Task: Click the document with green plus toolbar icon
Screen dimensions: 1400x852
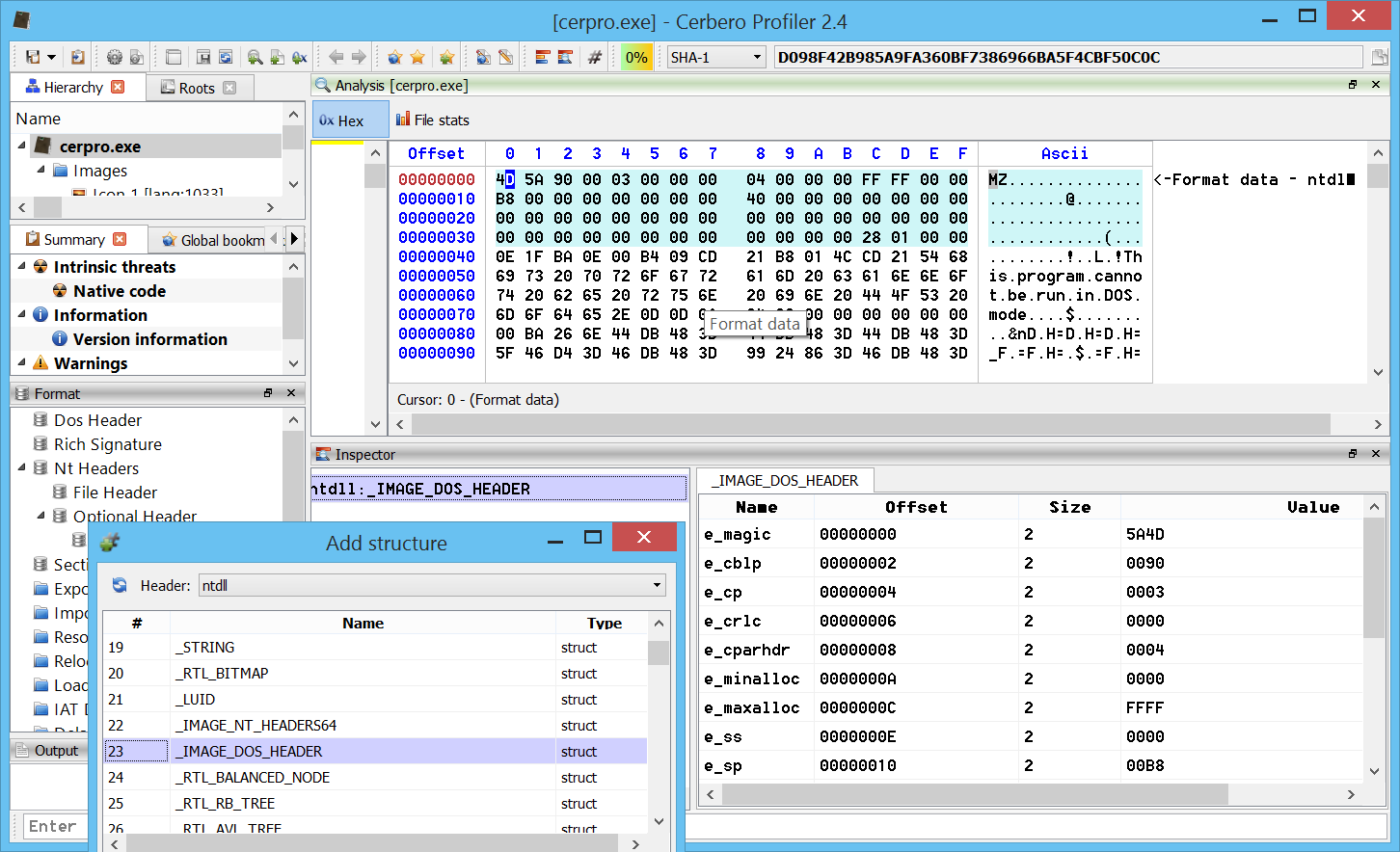Action: tap(277, 57)
